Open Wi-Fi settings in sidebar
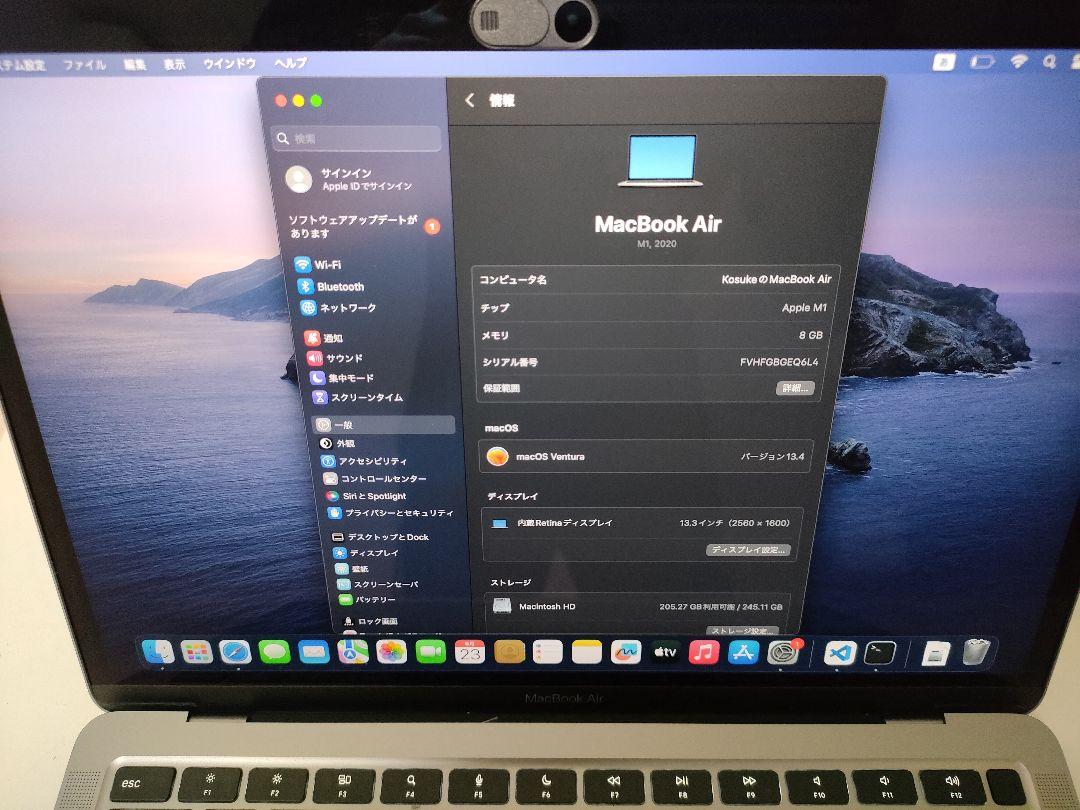Viewport: 1080px width, 810px height. [x=318, y=264]
